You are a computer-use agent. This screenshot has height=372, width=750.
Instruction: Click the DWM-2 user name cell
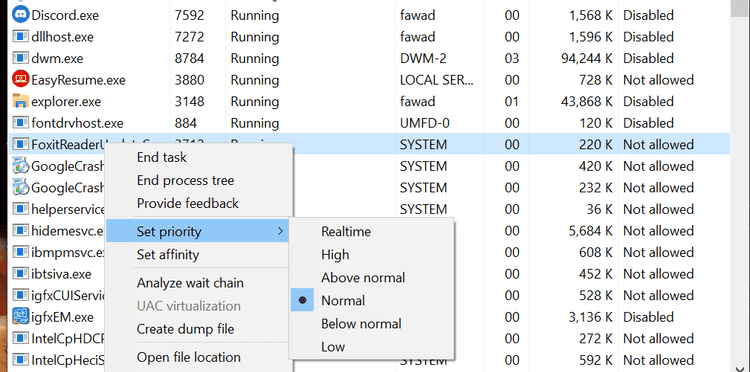pyautogui.click(x=424, y=58)
